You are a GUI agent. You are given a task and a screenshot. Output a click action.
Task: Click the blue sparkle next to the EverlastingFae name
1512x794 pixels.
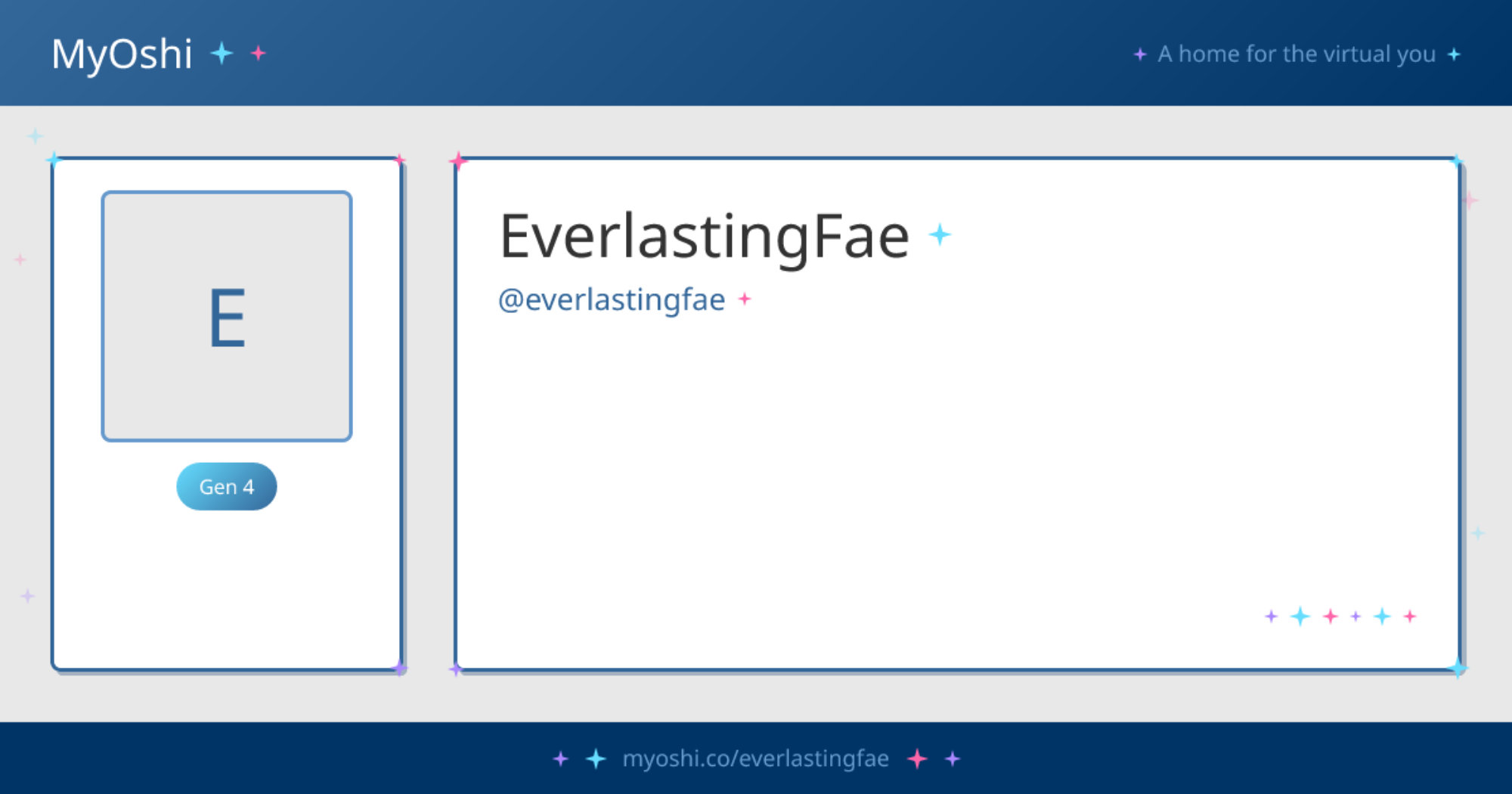pyautogui.click(x=940, y=235)
